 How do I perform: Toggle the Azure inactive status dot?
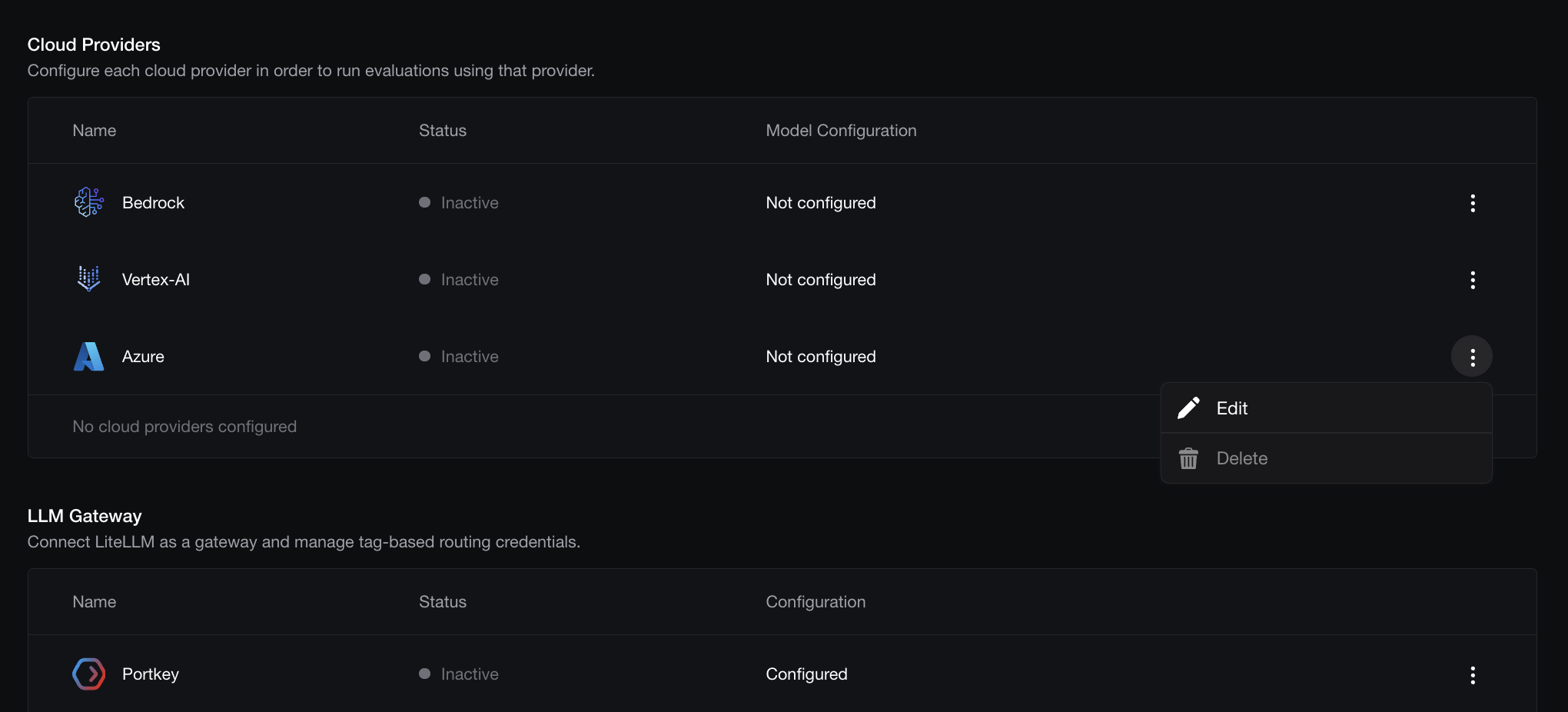click(424, 356)
